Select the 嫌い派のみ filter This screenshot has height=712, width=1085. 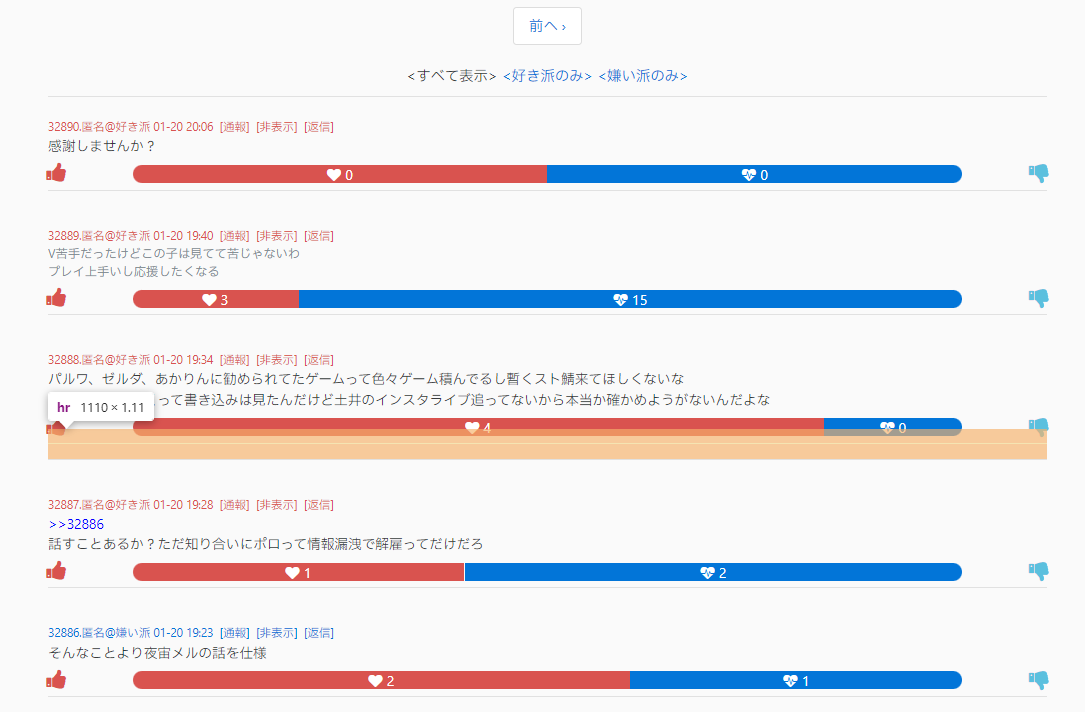pos(644,75)
